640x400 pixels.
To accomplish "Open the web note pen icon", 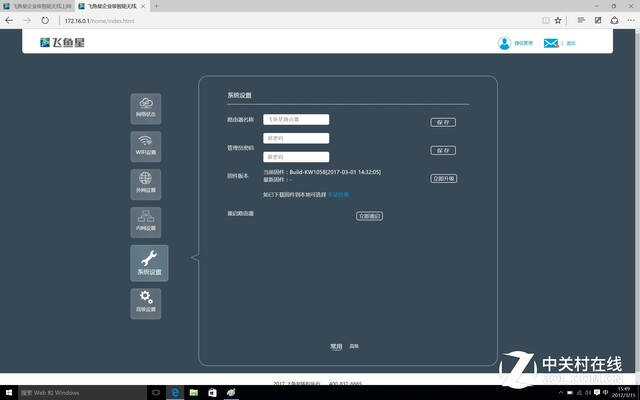I will tap(598, 20).
